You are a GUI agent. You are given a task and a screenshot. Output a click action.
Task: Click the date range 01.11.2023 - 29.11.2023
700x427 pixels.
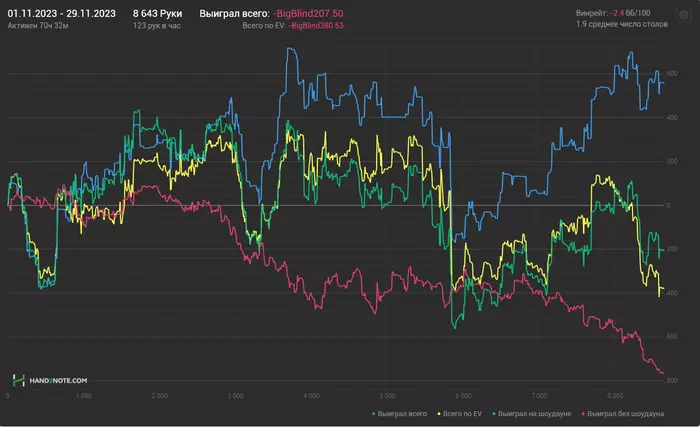60,13
